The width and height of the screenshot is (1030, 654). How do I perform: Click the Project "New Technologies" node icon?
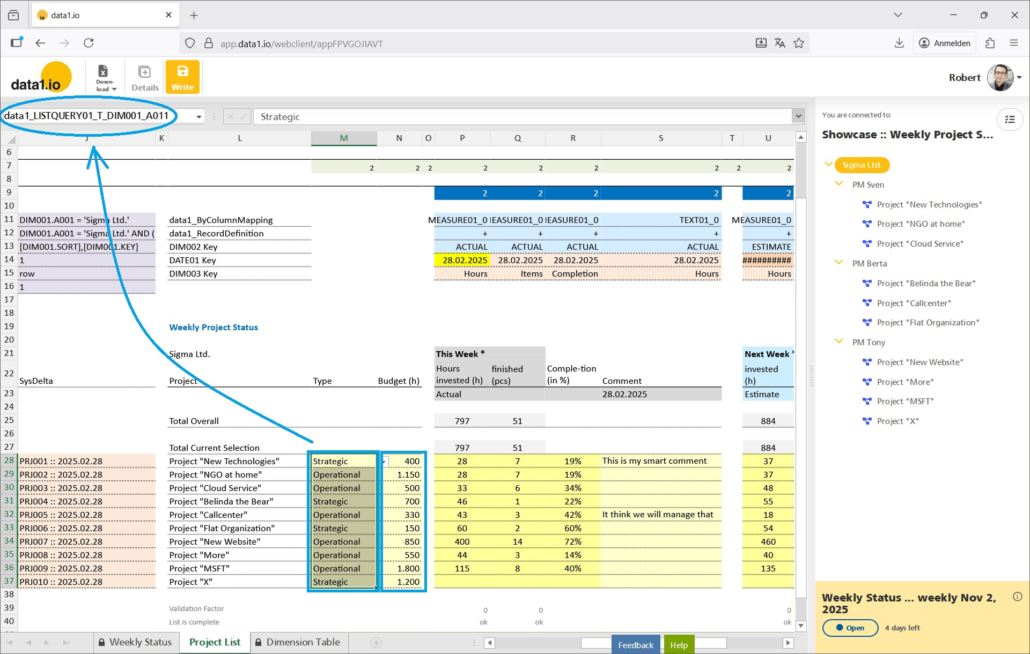coord(867,205)
